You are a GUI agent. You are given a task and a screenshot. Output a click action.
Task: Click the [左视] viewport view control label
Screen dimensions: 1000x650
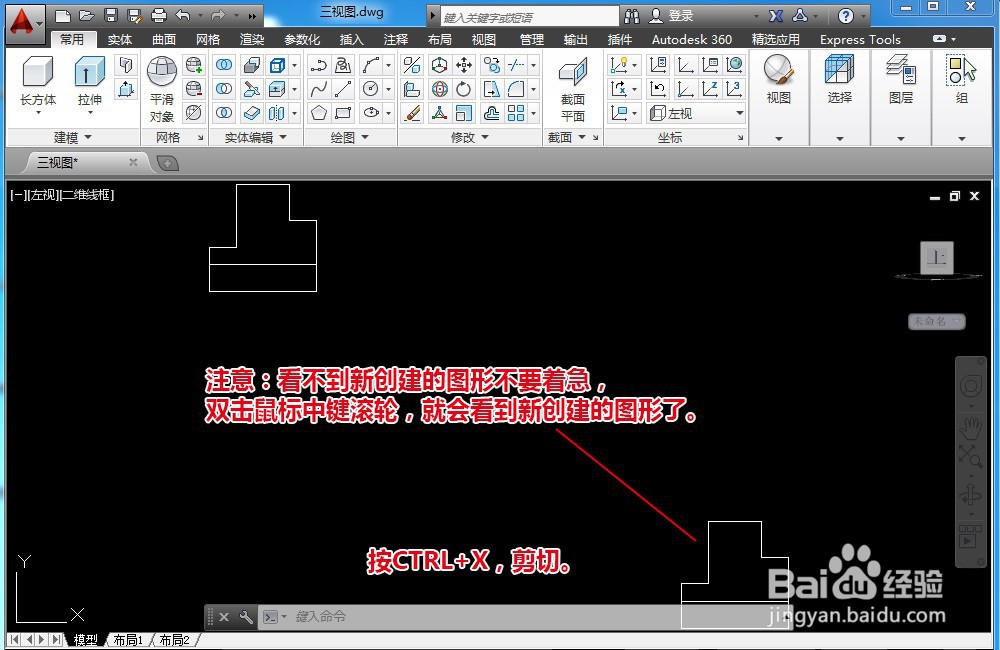[x=43, y=195]
